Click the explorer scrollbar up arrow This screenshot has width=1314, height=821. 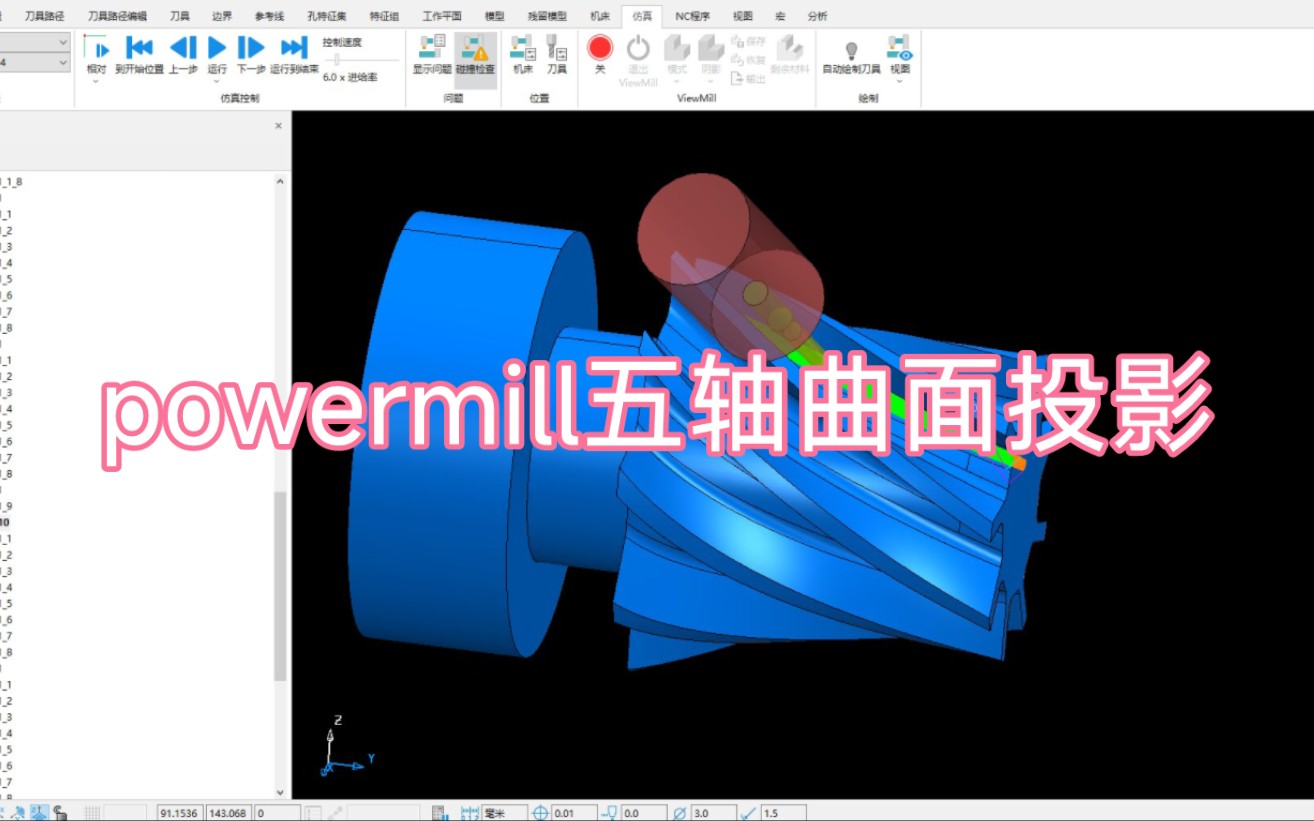pyautogui.click(x=280, y=182)
